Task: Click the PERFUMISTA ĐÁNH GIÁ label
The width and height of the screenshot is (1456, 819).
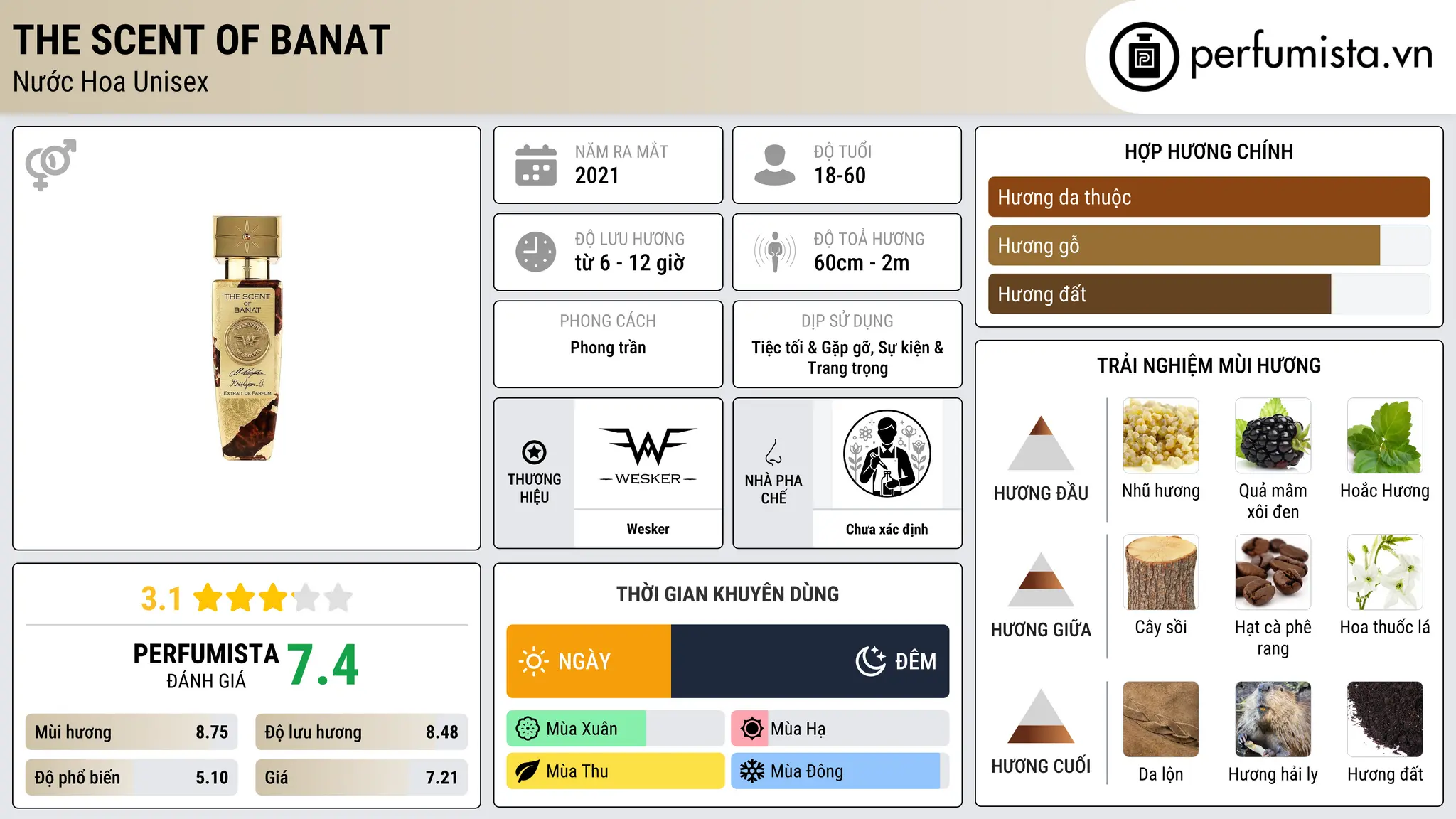Action: [206, 665]
